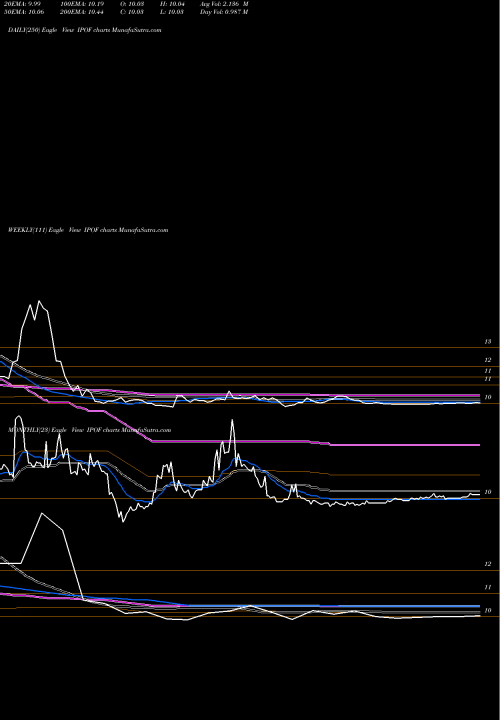Click the Avg Vol readout
This screenshot has width=500, height=720.
pos(224,4)
